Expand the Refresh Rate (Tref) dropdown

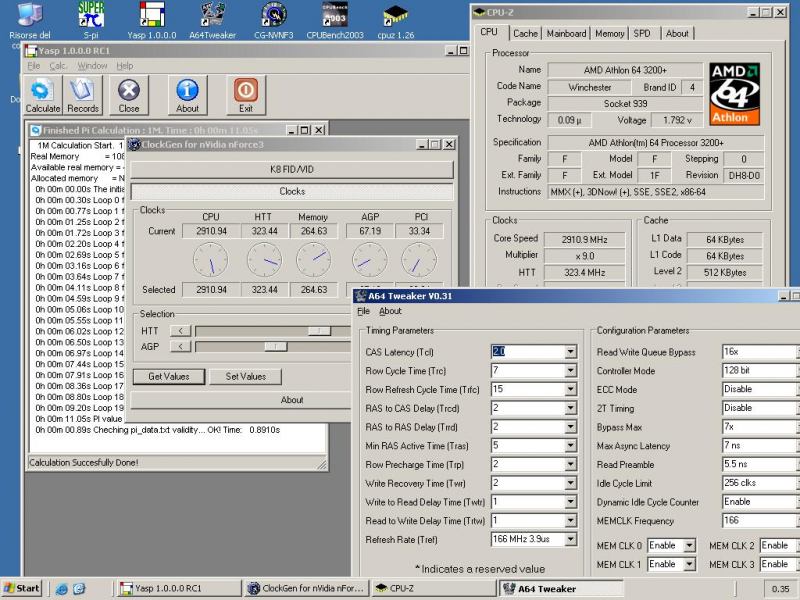point(571,539)
